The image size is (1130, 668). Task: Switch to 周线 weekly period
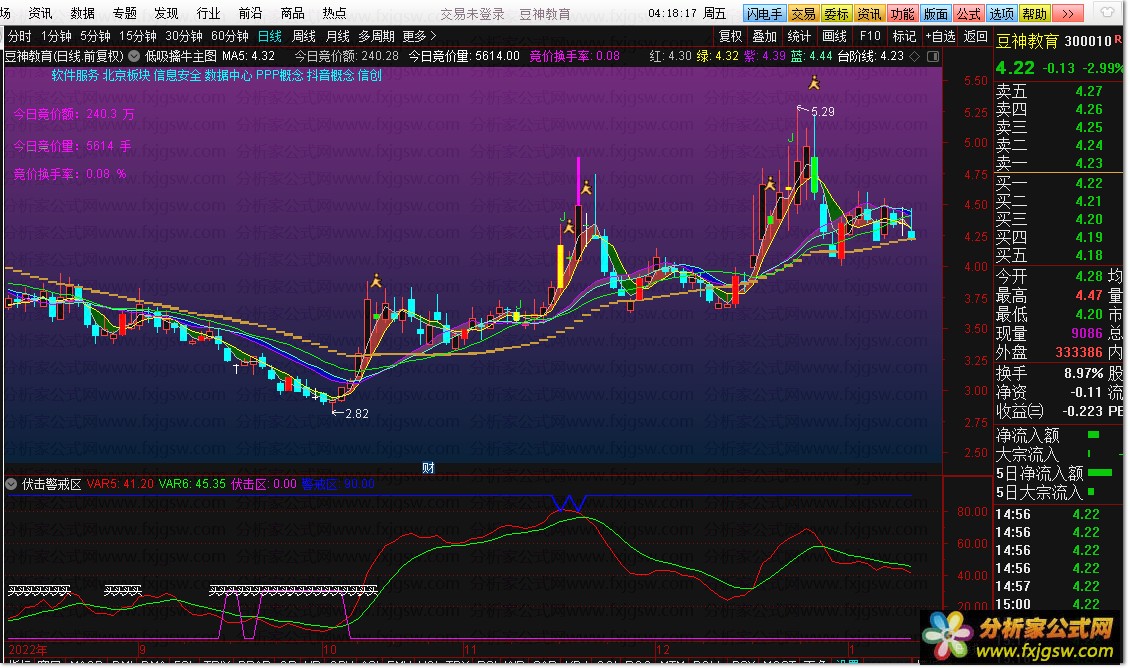303,35
